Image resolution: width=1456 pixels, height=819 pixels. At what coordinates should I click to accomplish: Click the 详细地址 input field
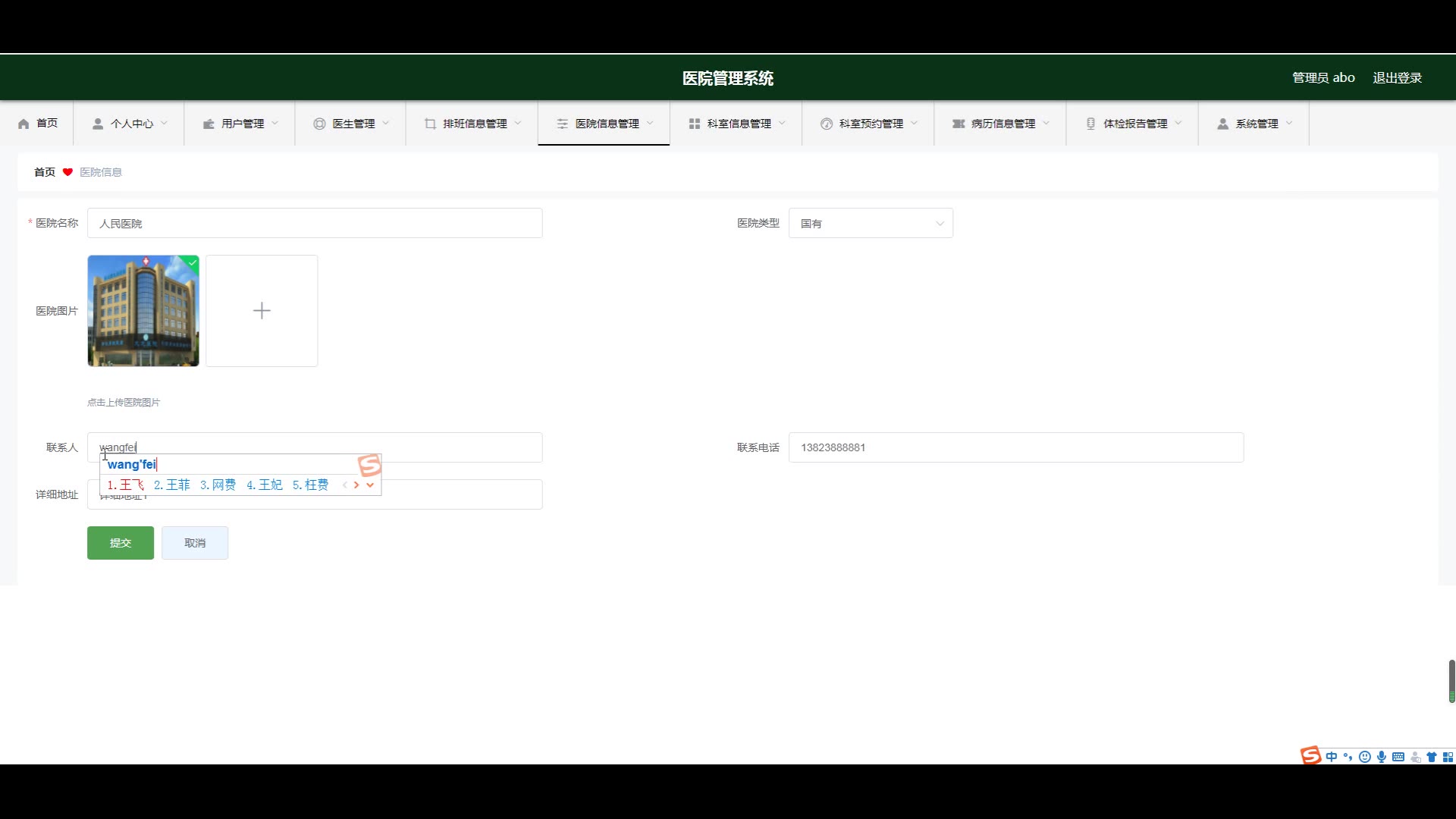pyautogui.click(x=315, y=494)
